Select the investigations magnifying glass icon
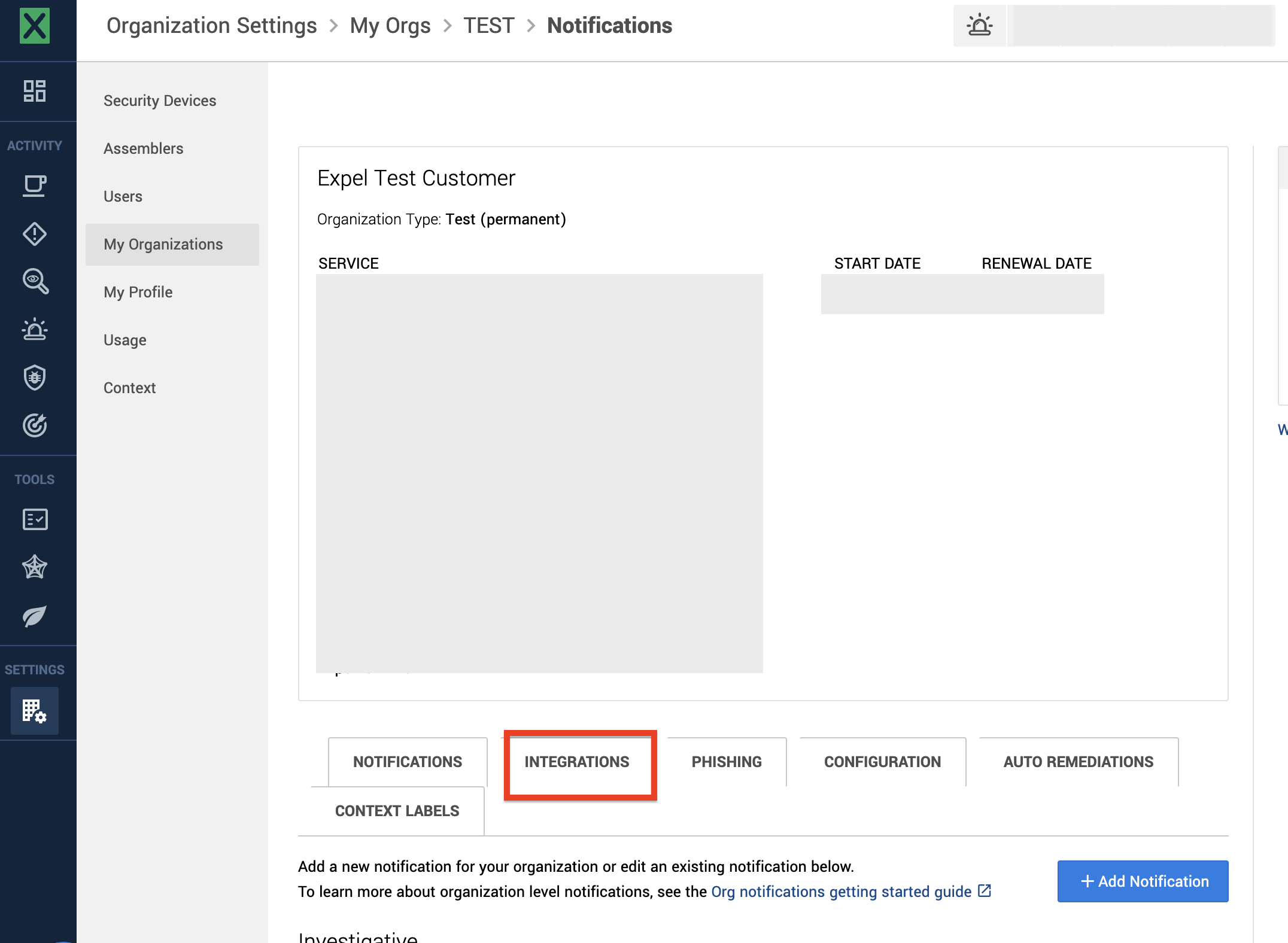Viewport: 1288px width, 943px height. click(35, 281)
